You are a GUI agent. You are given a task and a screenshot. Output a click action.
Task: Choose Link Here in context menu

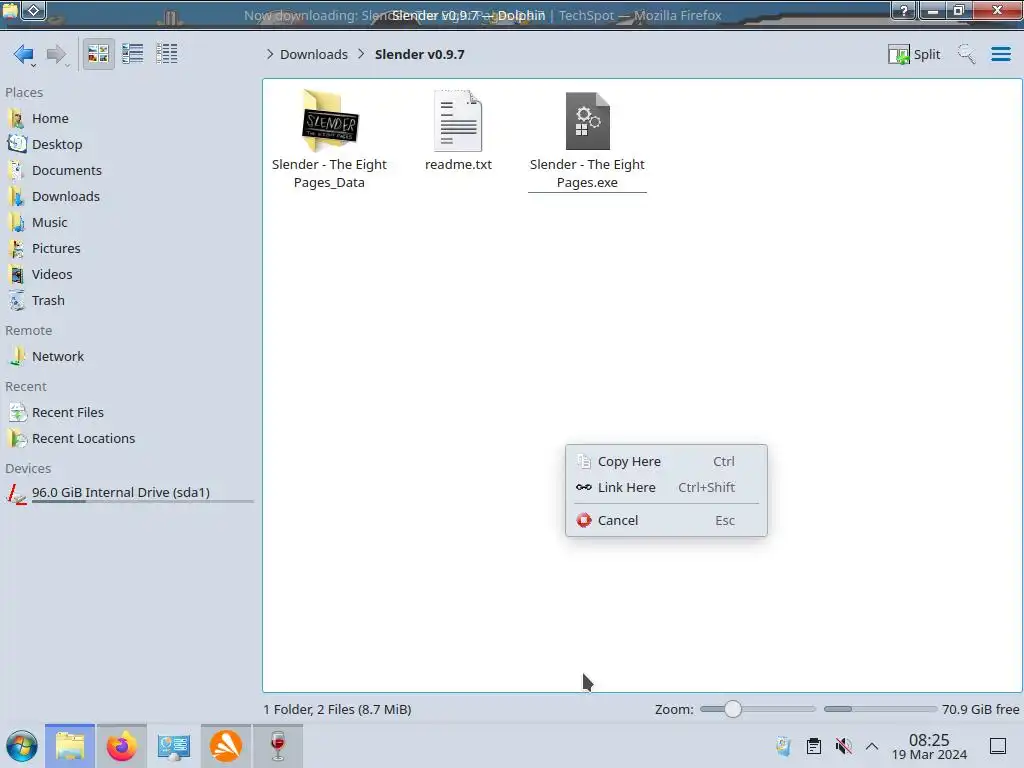point(666,488)
